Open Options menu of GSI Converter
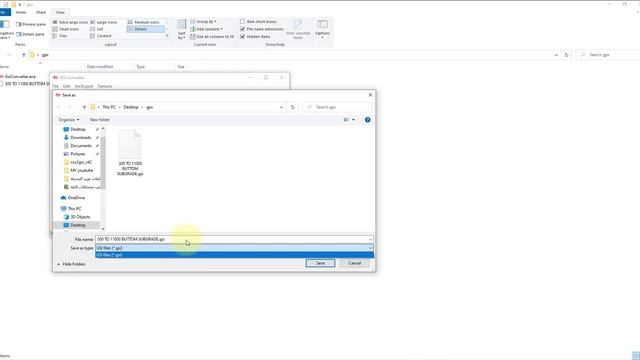This screenshot has width=640, height=360. click(105, 86)
